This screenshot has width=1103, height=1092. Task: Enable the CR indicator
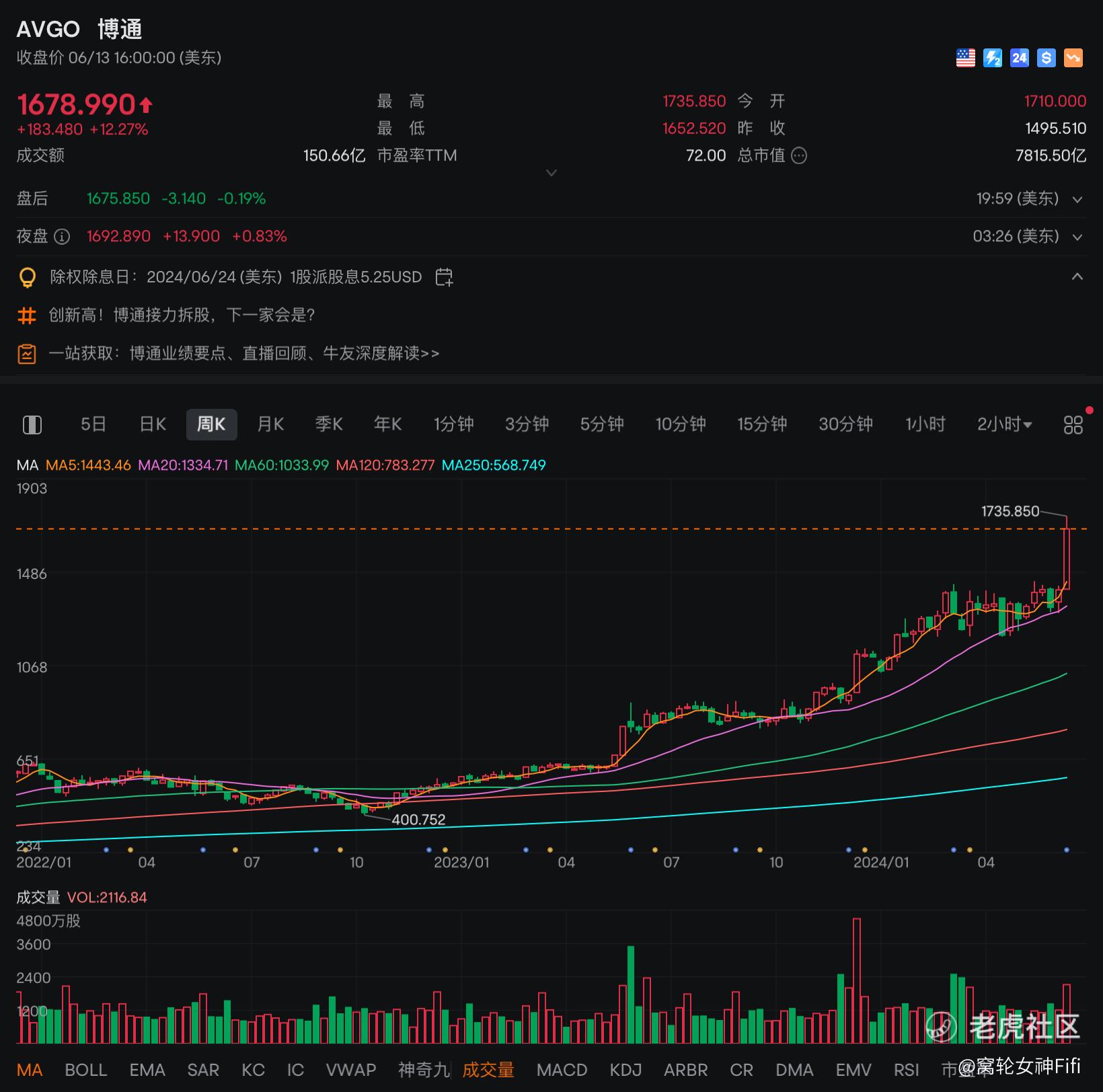(x=741, y=1070)
